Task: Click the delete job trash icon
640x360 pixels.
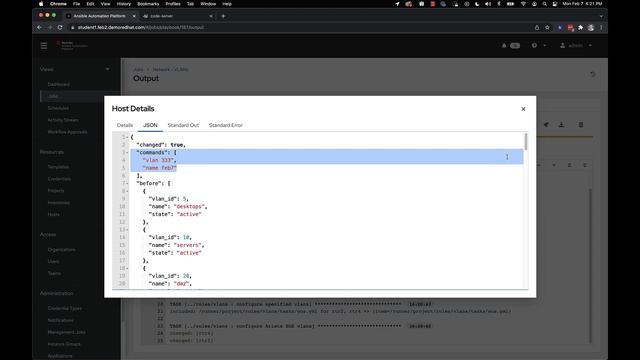Action: click(581, 124)
